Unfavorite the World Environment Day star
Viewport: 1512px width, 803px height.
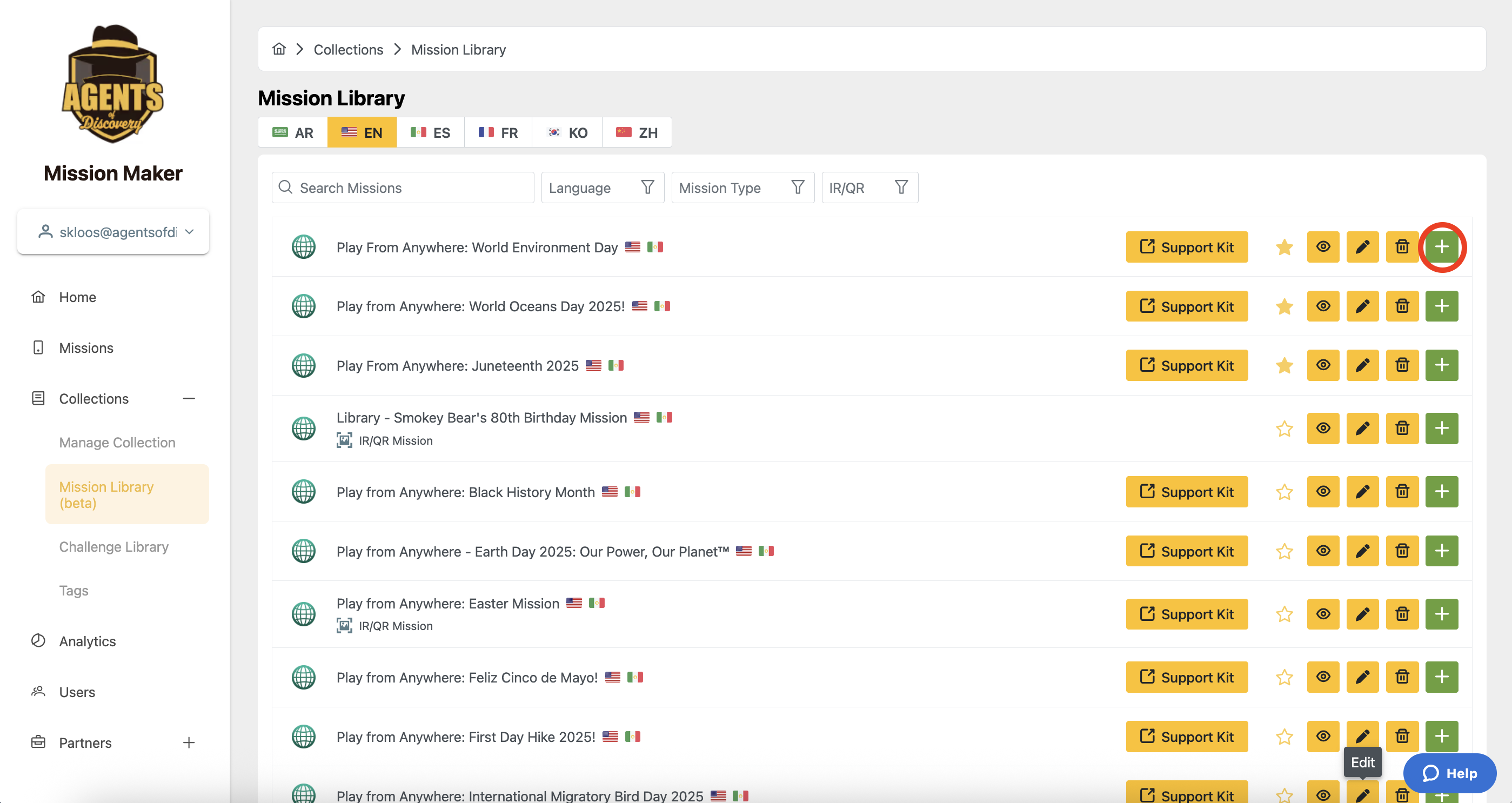1283,247
